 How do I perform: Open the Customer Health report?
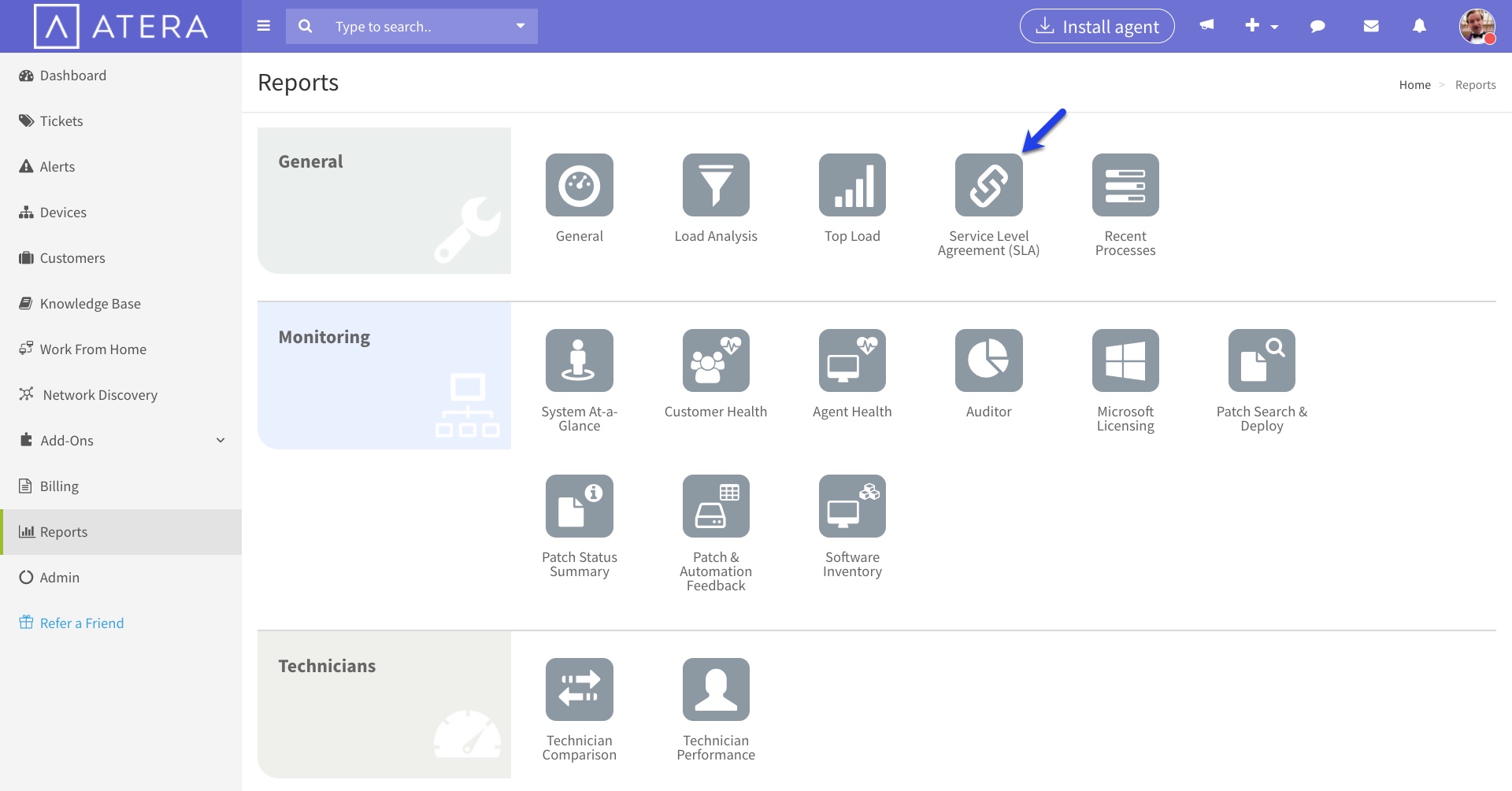(x=716, y=360)
